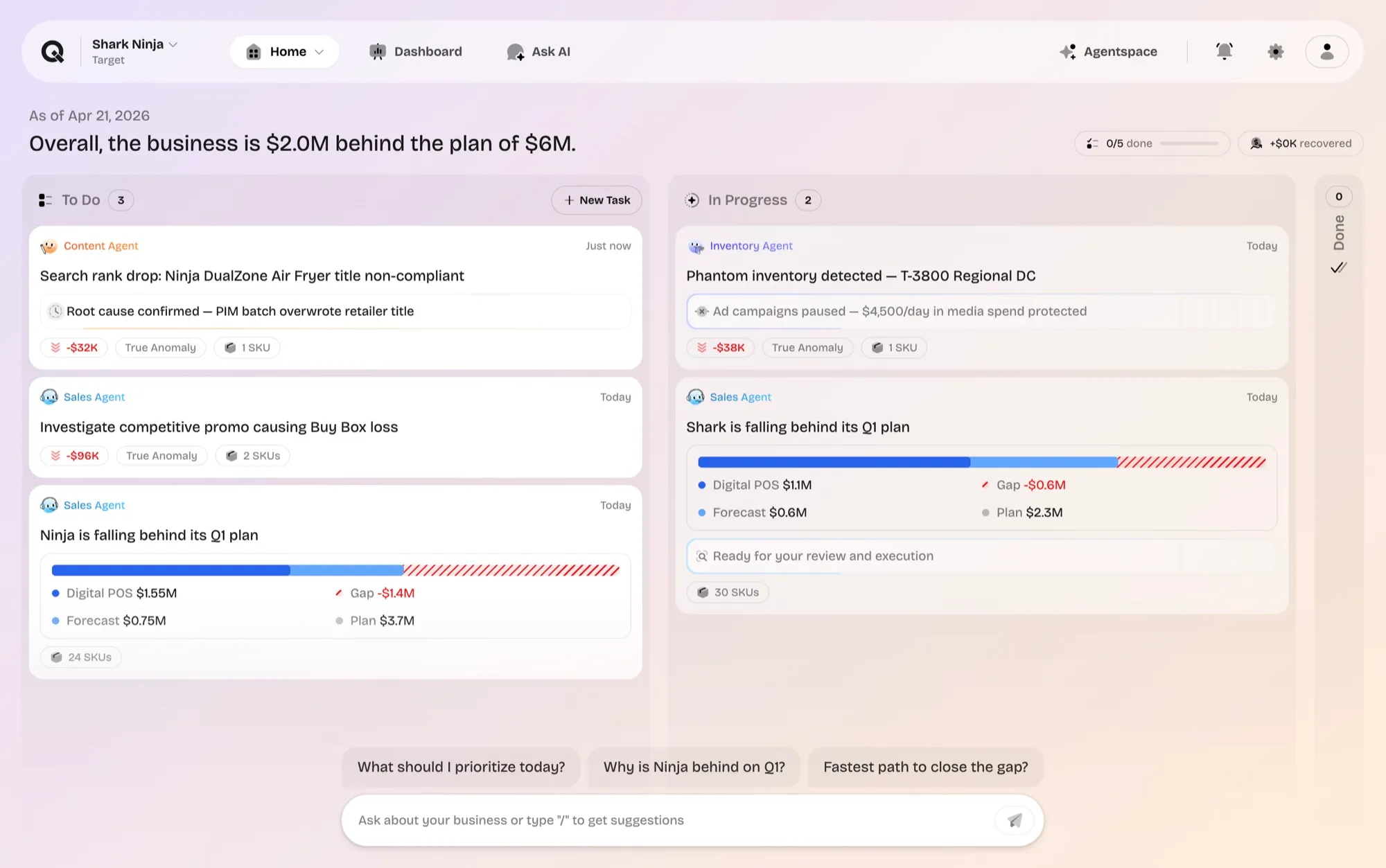This screenshot has height=868, width=1386.
Task: Click the Shark Q1 plan progress bar
Action: coord(981,462)
